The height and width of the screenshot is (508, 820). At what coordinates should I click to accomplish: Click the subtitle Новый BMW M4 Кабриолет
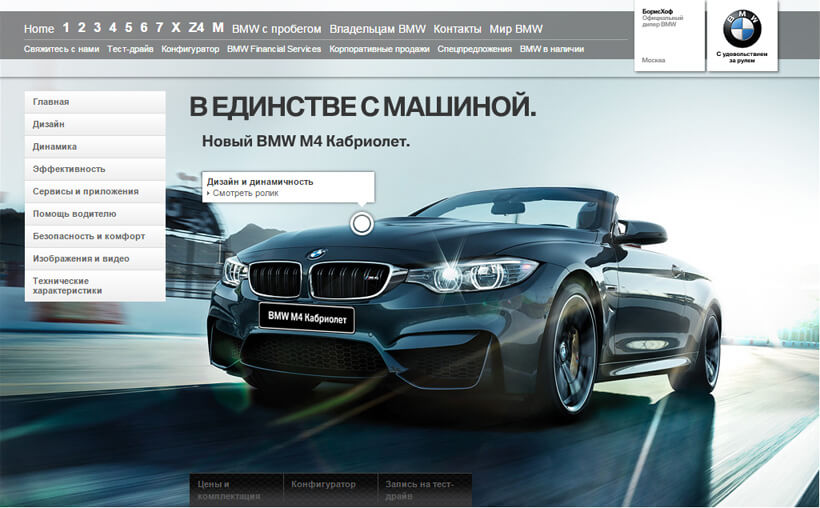click(306, 142)
